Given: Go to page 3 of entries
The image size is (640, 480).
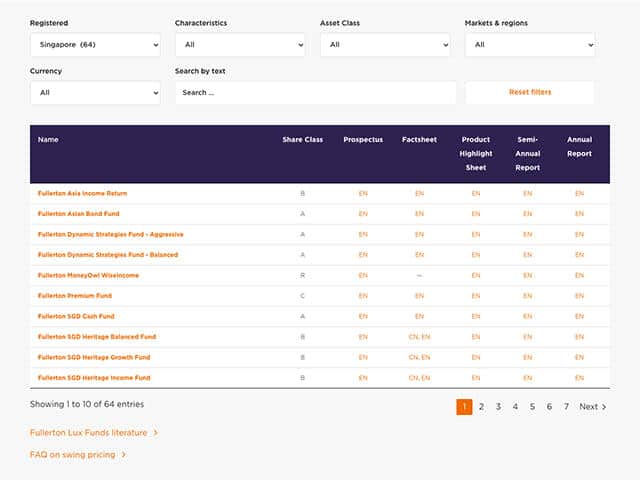Looking at the screenshot, I should point(498,407).
